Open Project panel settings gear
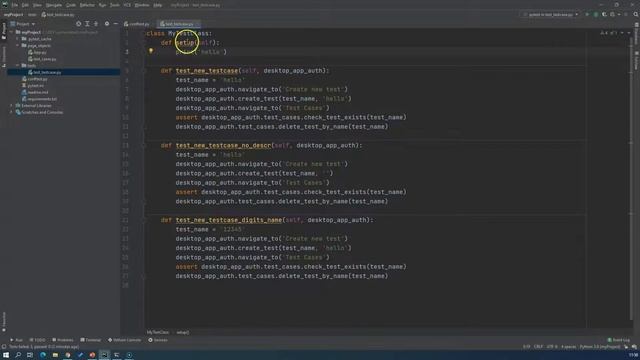Viewport: 640px width, 360px height. 107,24
